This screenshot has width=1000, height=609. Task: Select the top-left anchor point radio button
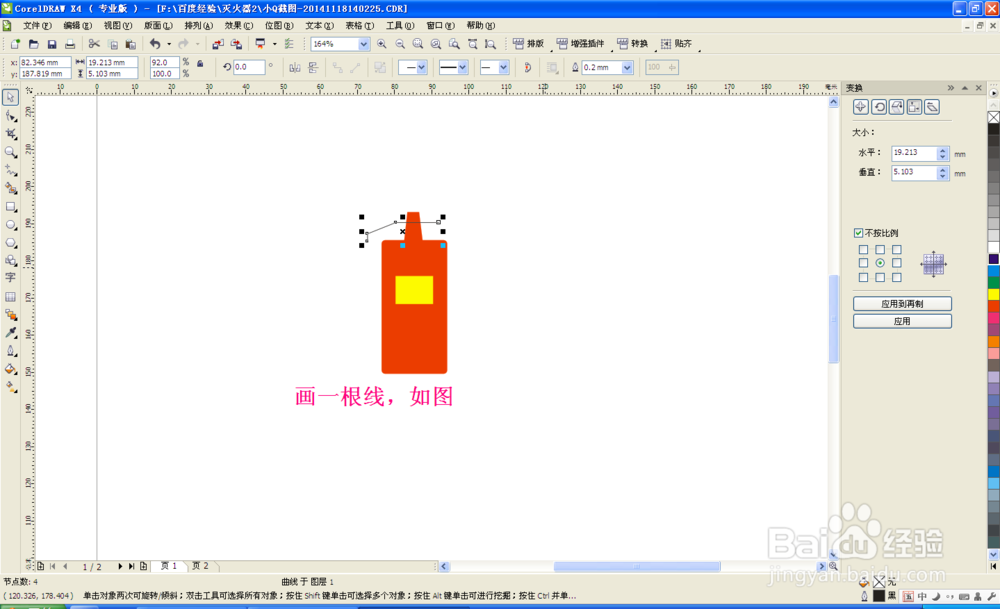click(862, 250)
